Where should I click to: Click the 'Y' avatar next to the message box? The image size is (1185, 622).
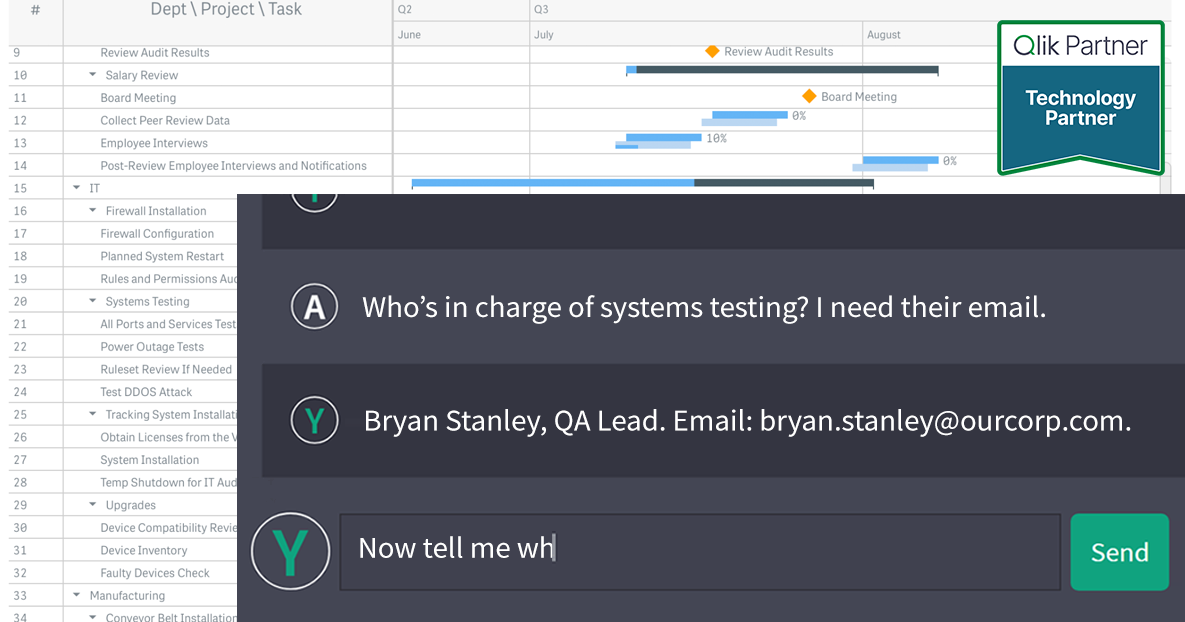[x=290, y=551]
